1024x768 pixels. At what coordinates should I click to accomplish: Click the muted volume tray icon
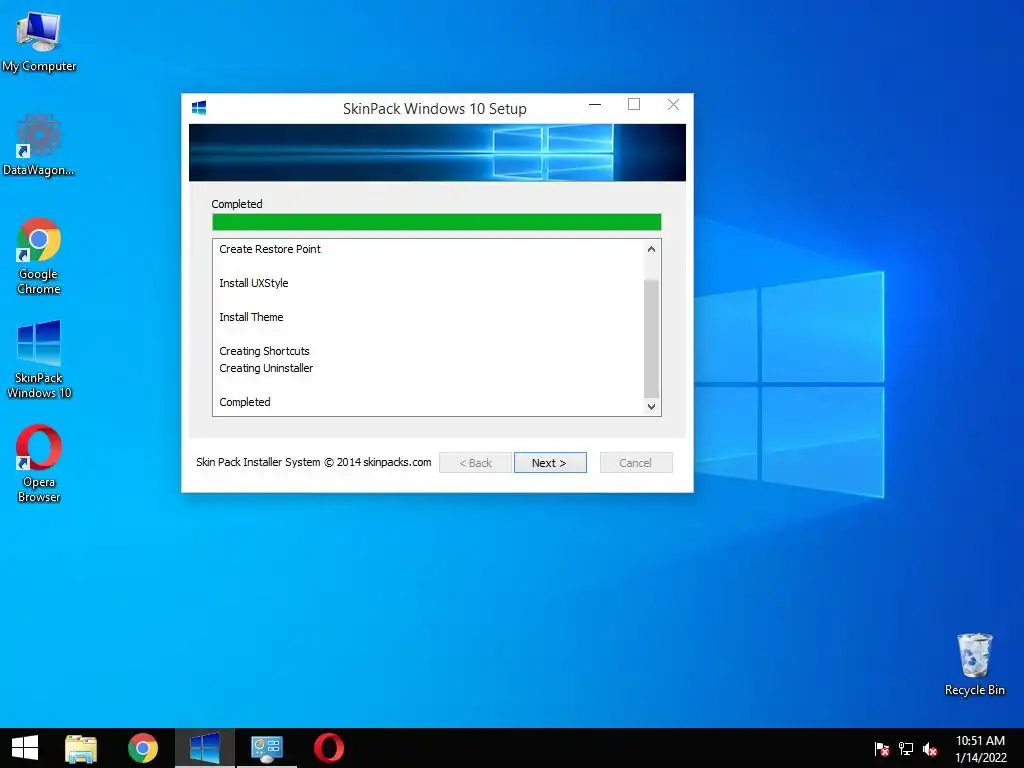pos(930,749)
